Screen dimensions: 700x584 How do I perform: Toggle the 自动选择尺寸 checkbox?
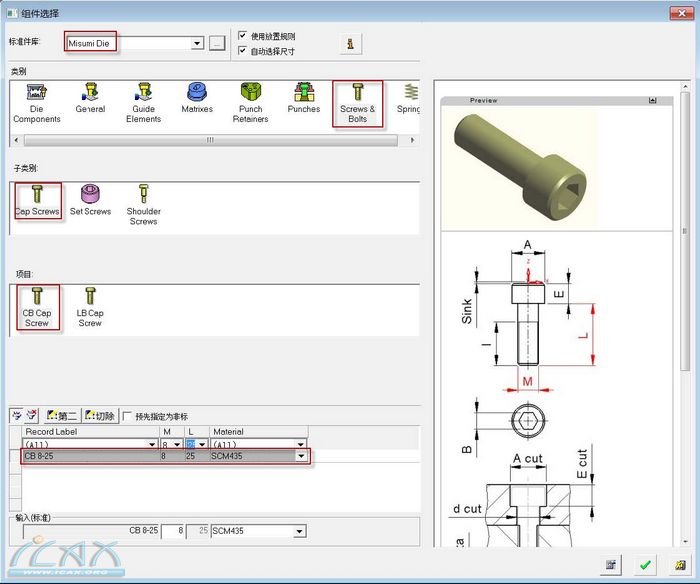[x=243, y=50]
